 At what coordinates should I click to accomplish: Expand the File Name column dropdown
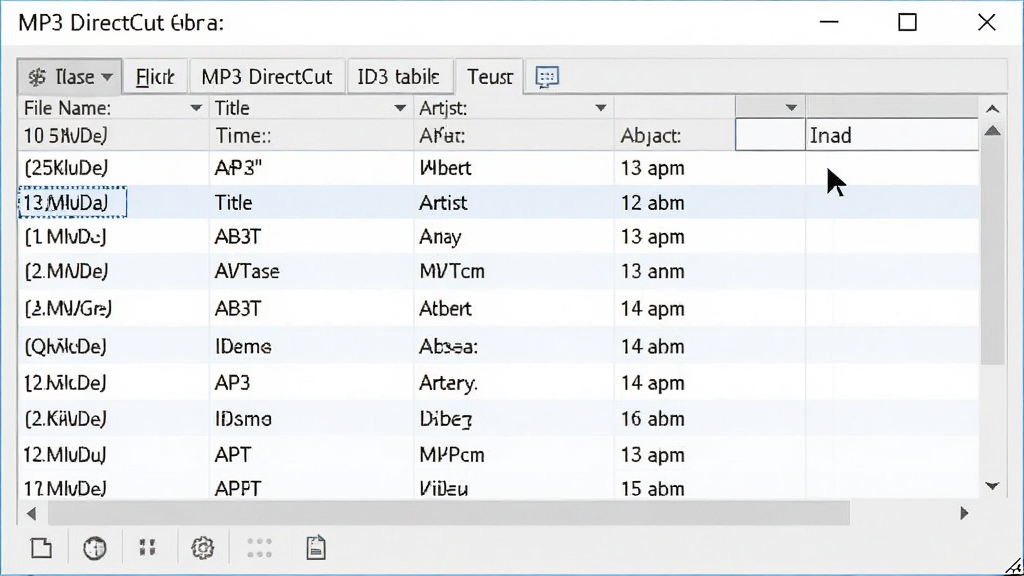pos(195,108)
